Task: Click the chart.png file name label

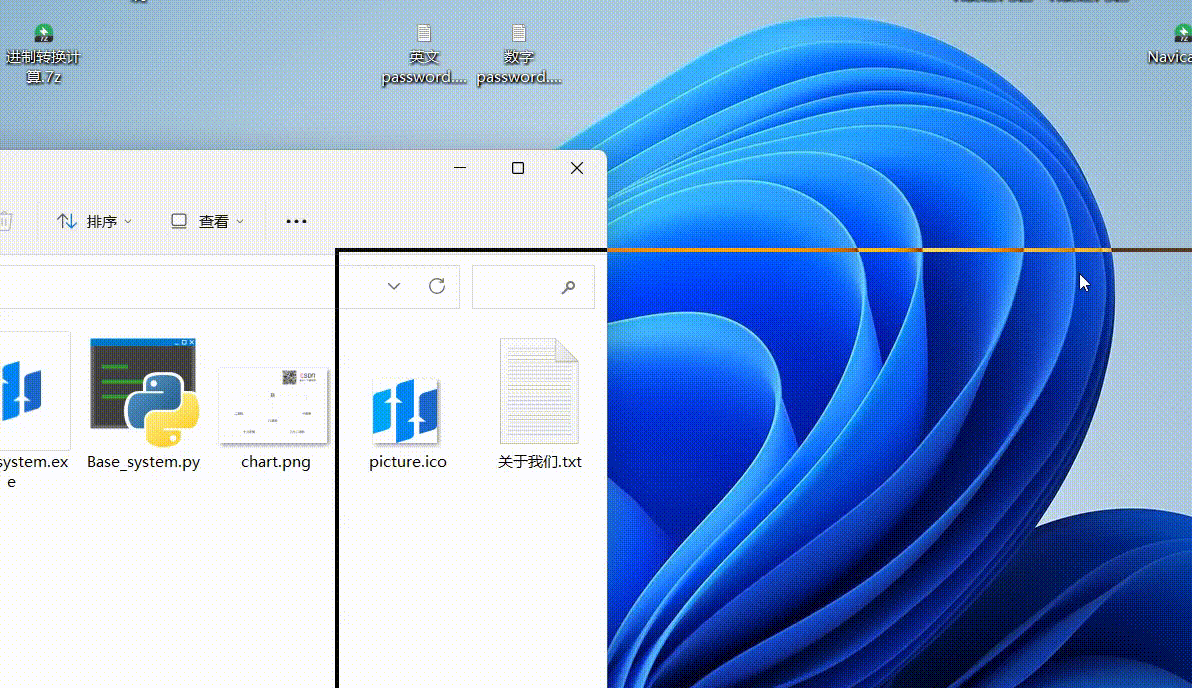Action: tap(276, 462)
